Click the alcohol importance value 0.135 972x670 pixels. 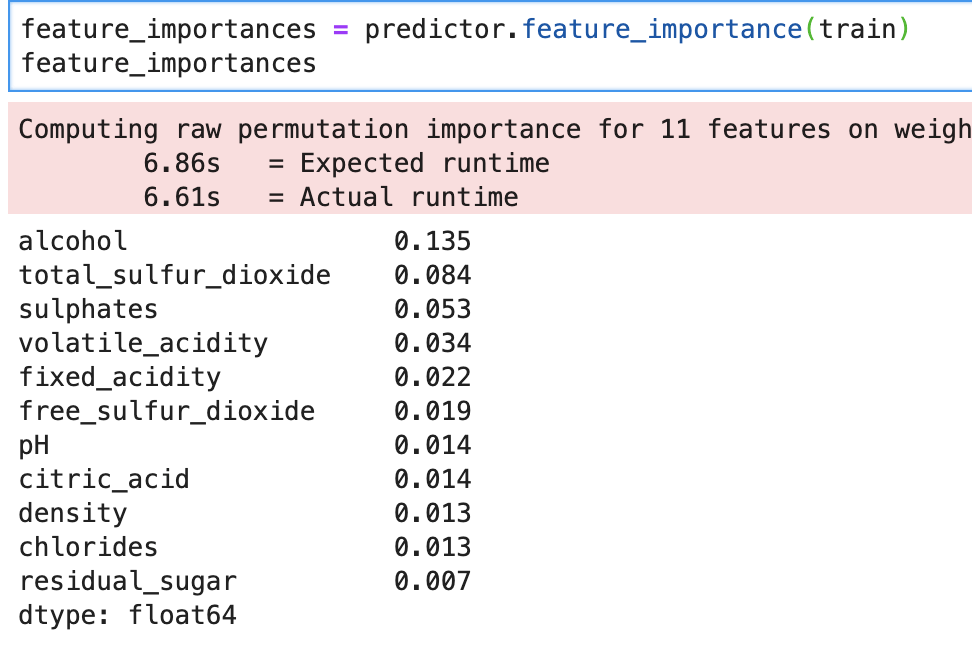pos(432,241)
